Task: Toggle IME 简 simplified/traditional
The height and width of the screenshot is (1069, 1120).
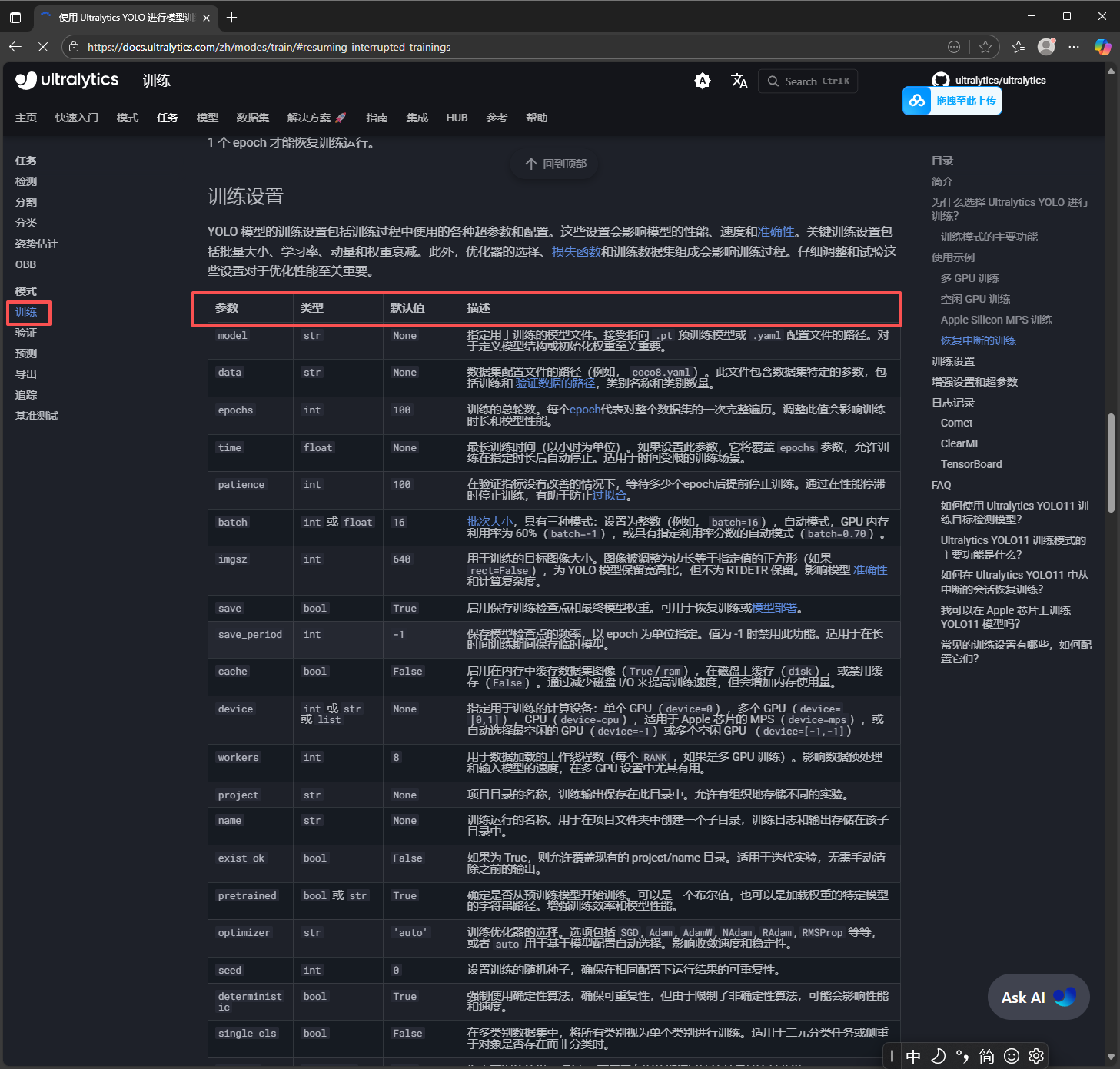Action: (987, 1057)
